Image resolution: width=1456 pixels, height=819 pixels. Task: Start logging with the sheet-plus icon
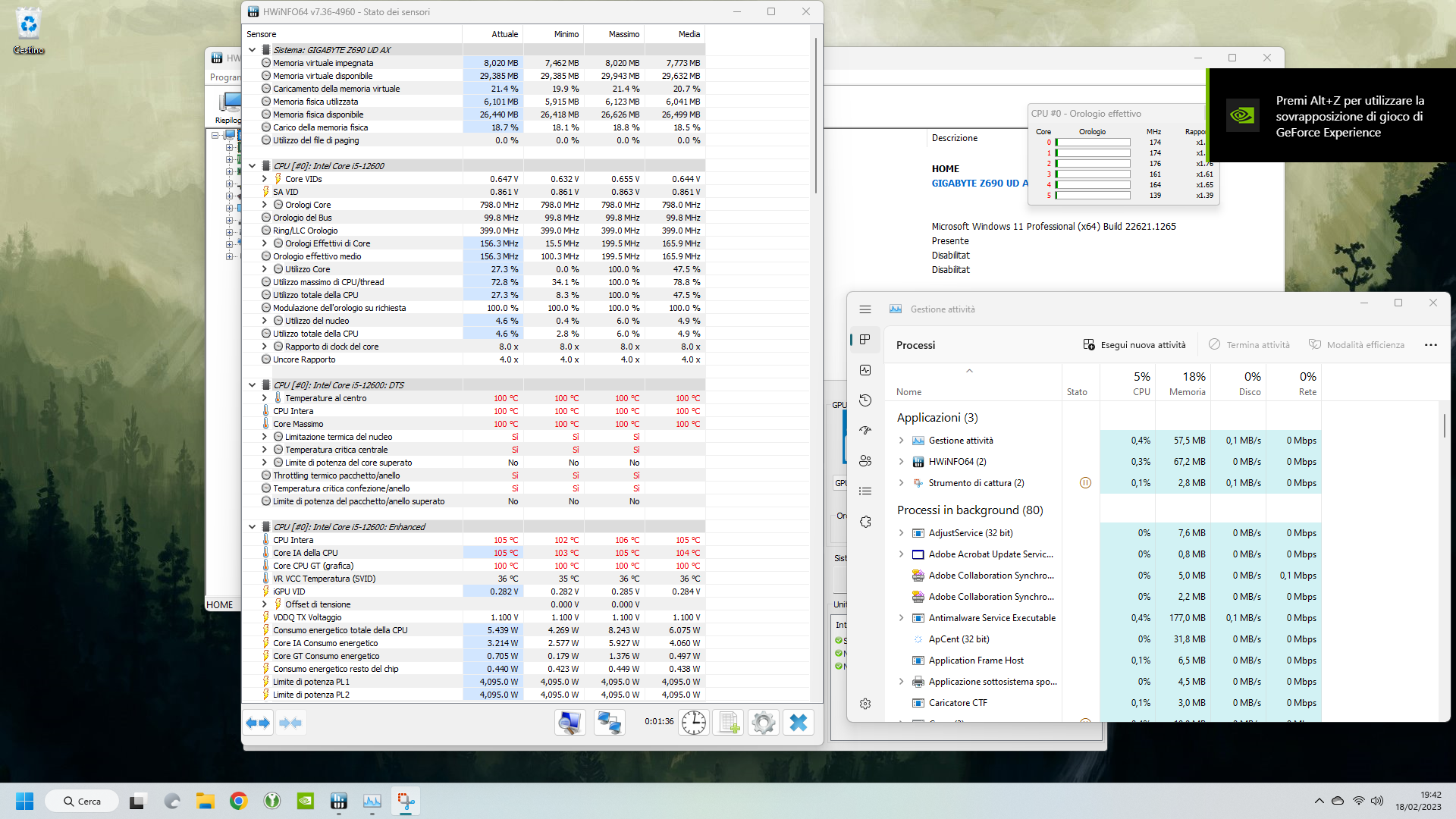coord(729,723)
